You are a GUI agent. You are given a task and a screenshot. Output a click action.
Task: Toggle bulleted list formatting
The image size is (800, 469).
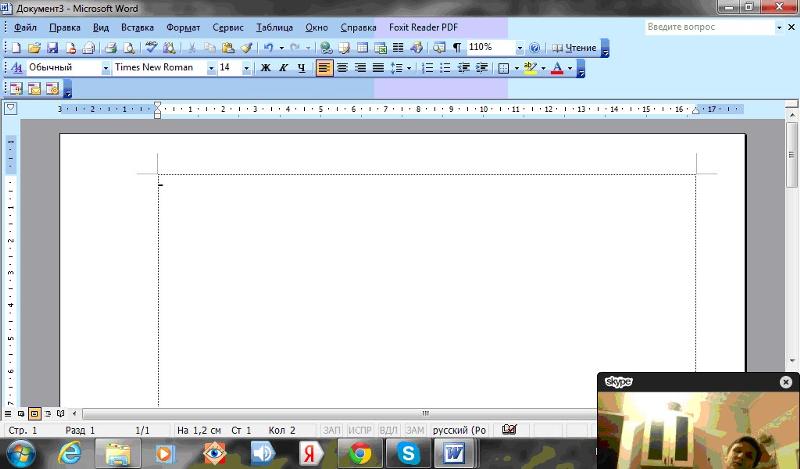(x=445, y=67)
